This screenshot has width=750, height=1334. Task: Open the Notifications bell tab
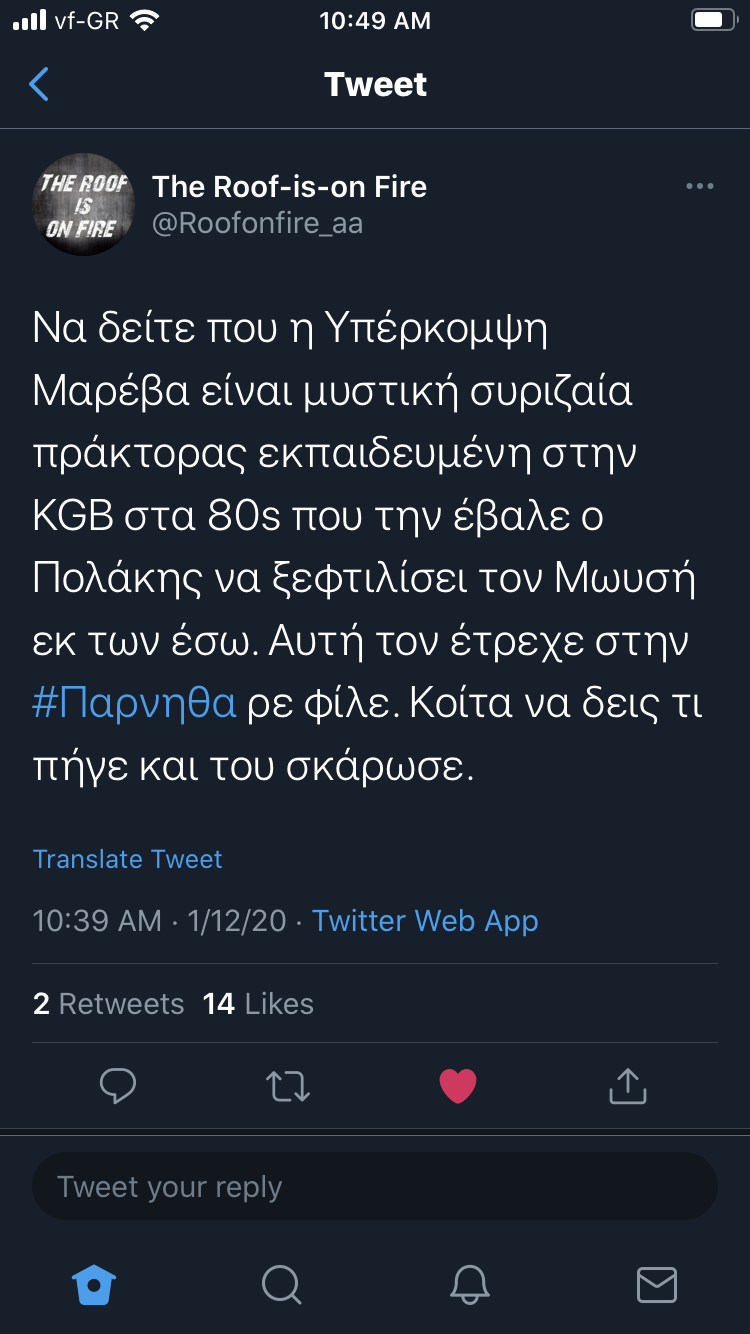click(x=469, y=1285)
